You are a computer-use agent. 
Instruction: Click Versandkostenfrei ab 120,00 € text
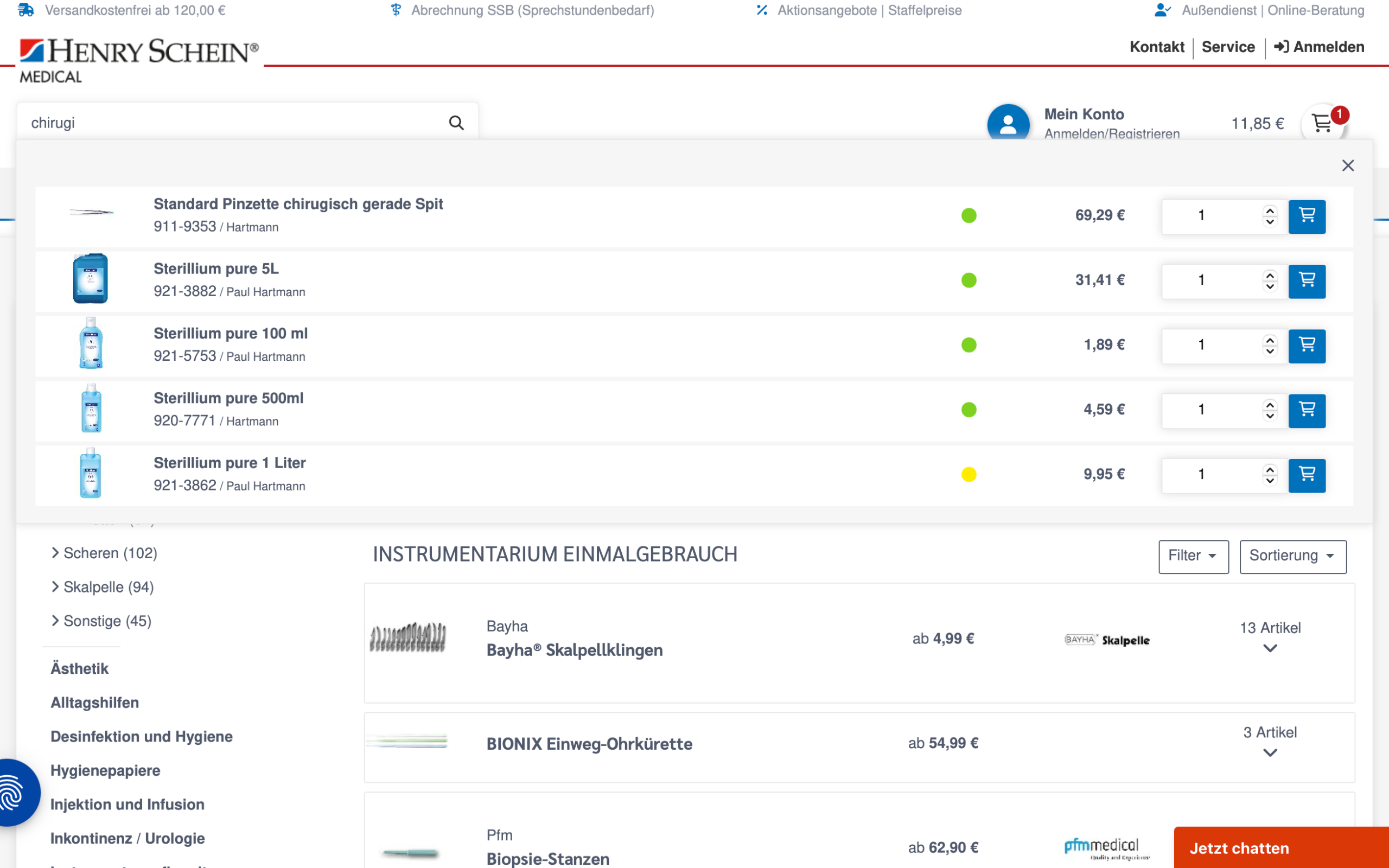135,10
